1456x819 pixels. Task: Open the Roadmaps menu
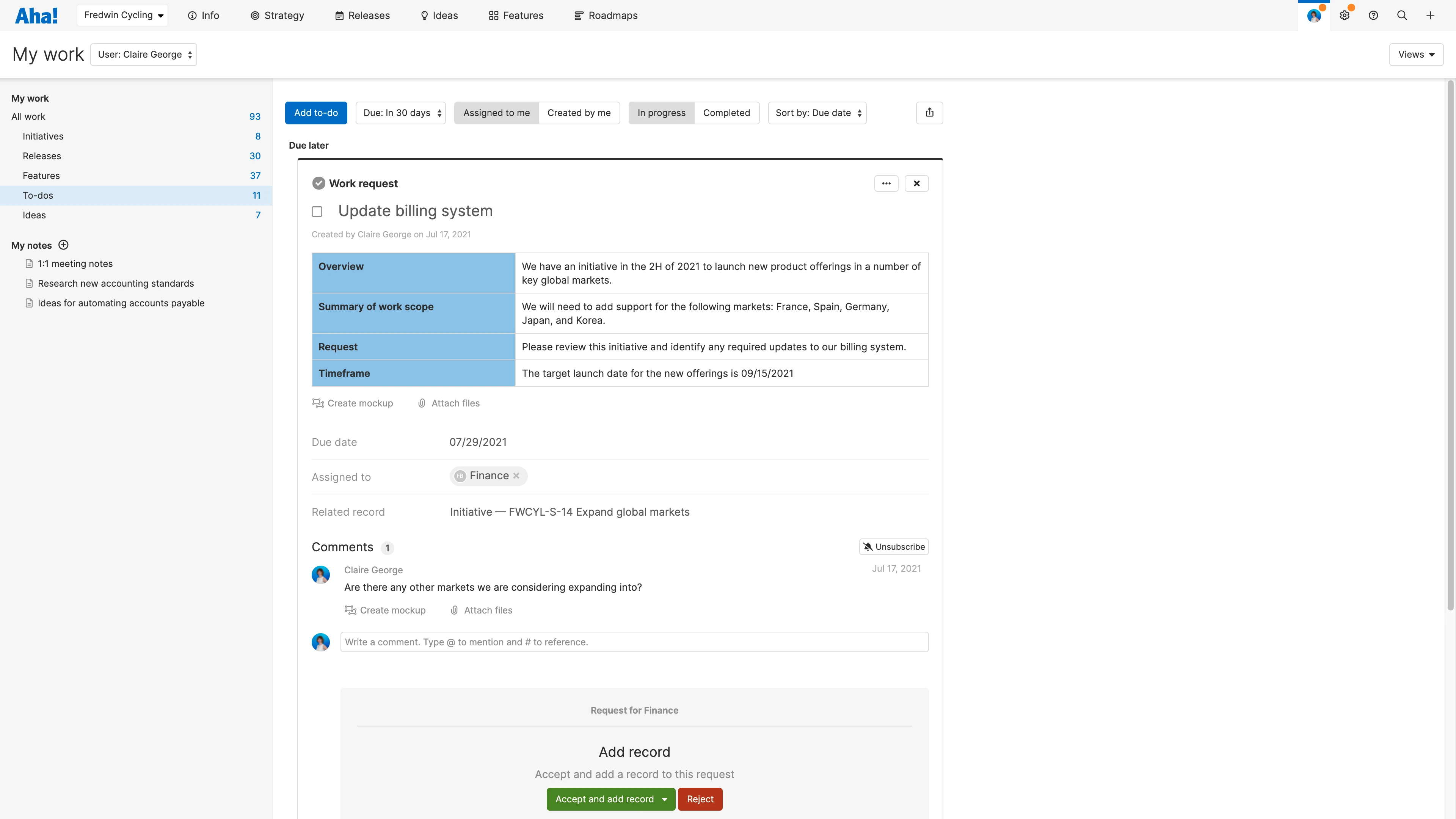click(x=606, y=16)
